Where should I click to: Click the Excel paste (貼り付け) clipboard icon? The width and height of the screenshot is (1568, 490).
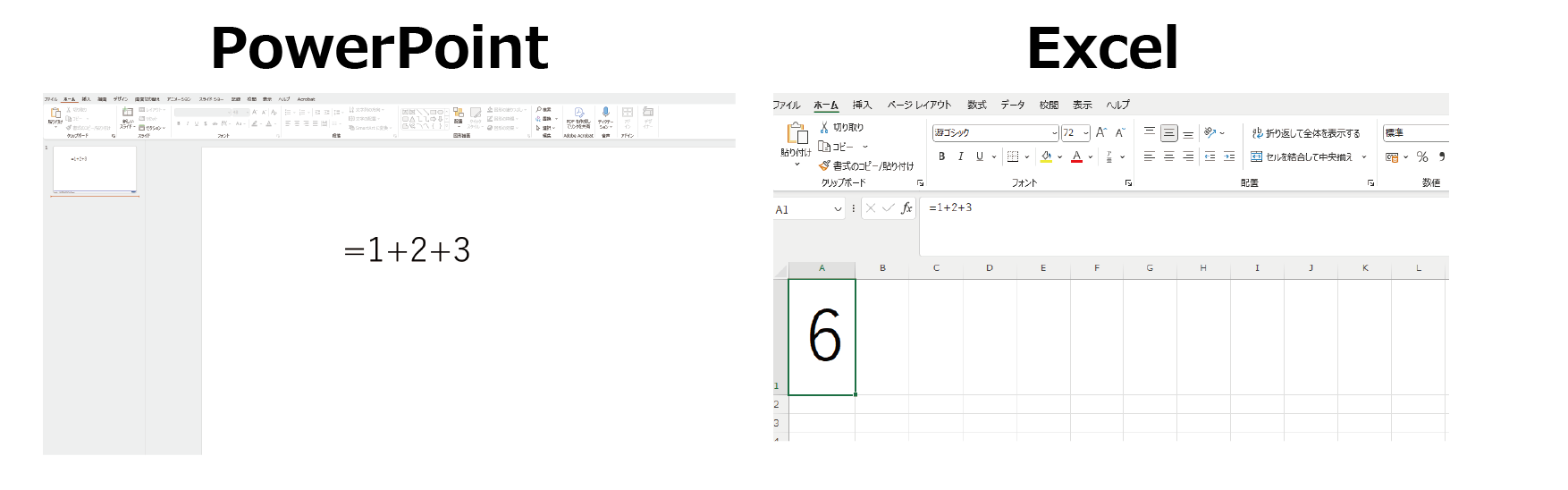797,133
